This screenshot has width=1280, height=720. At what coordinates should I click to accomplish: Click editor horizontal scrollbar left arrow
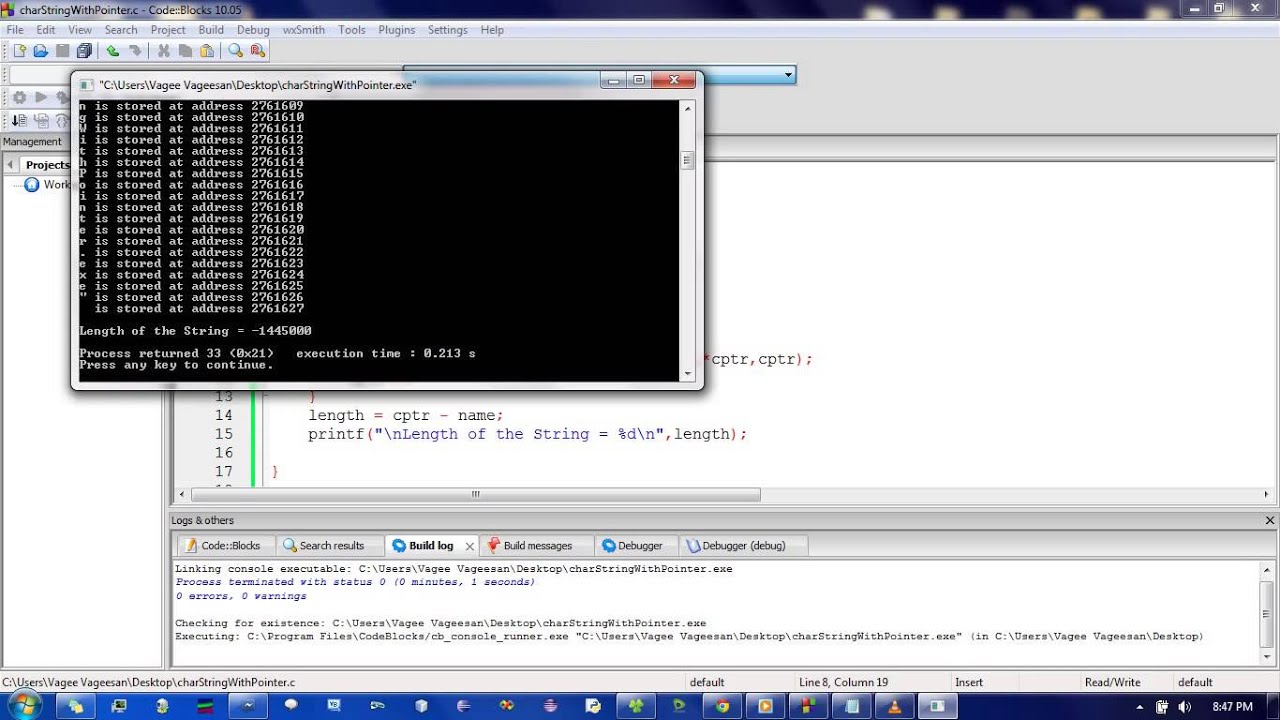pyautogui.click(x=181, y=494)
